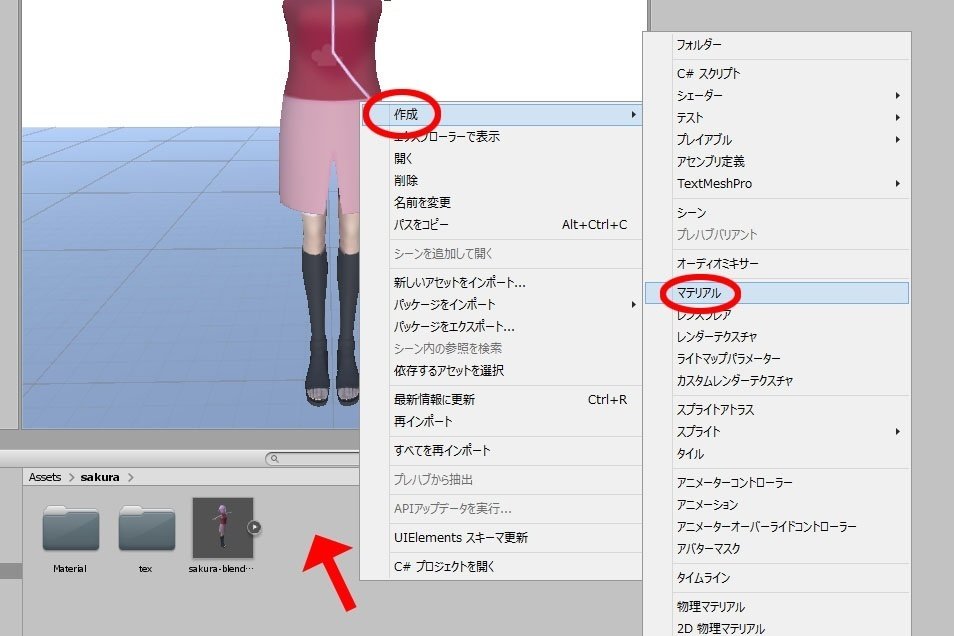Click the project search field
Image resolution: width=954 pixels, height=636 pixels.
[313, 458]
